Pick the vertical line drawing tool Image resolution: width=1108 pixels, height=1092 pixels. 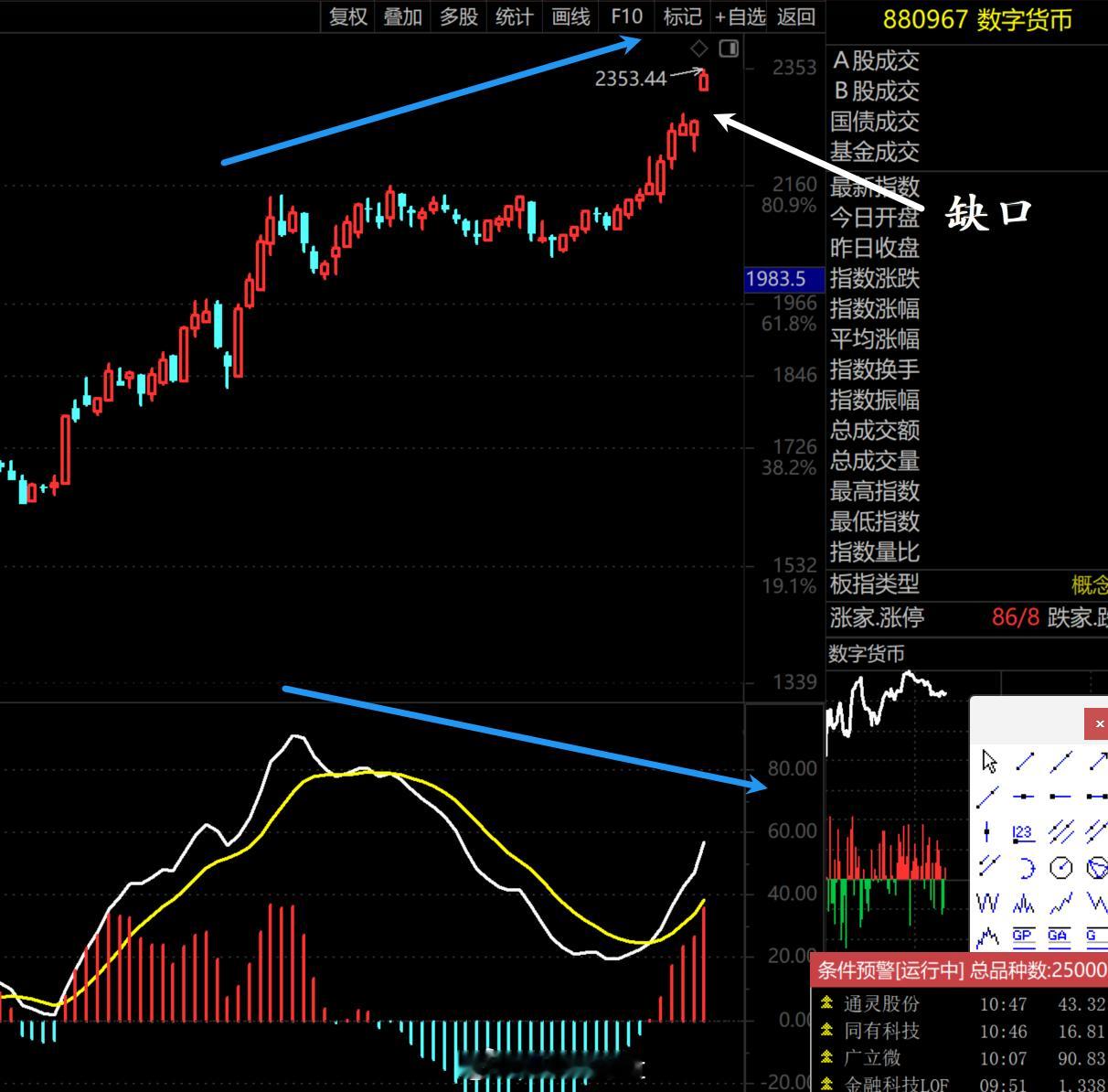(988, 831)
